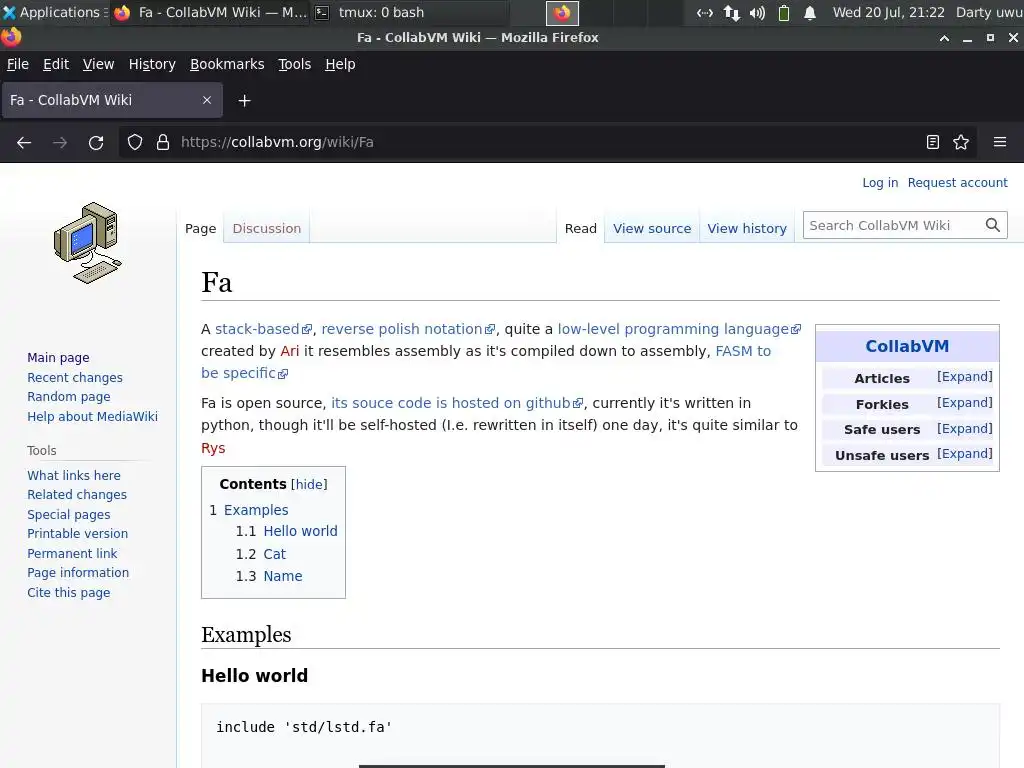Click the clock showing Wed 20 Jul, 21:22
This screenshot has width=1024, height=768.
pos(888,12)
